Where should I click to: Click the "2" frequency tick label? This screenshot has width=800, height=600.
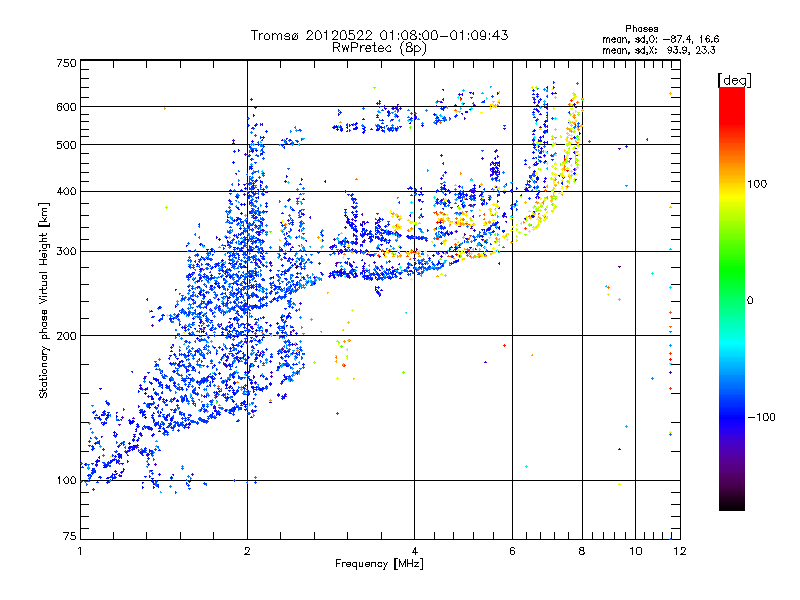(247, 551)
